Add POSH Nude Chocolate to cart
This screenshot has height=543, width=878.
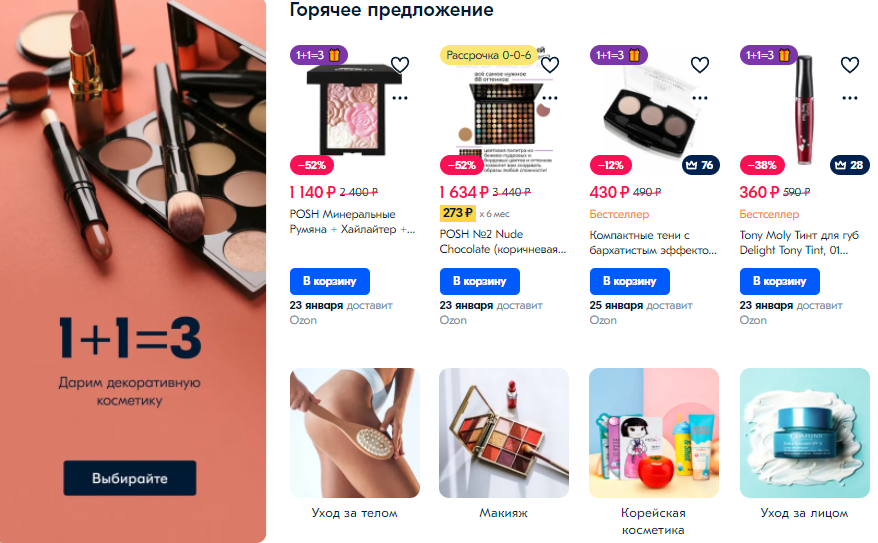coord(479,281)
